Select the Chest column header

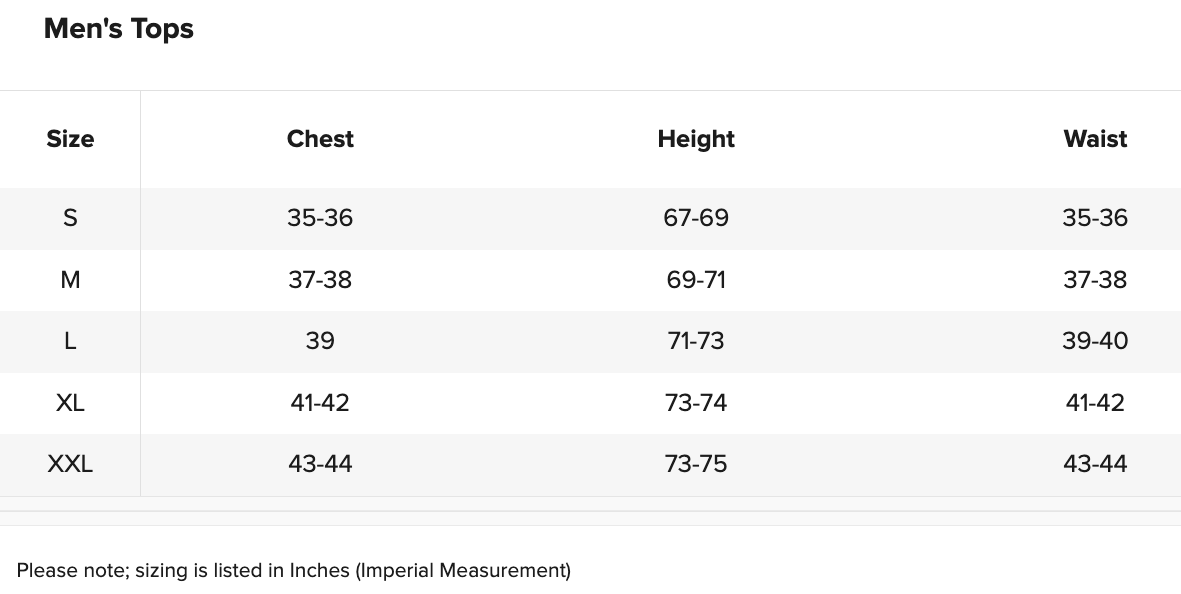click(320, 139)
